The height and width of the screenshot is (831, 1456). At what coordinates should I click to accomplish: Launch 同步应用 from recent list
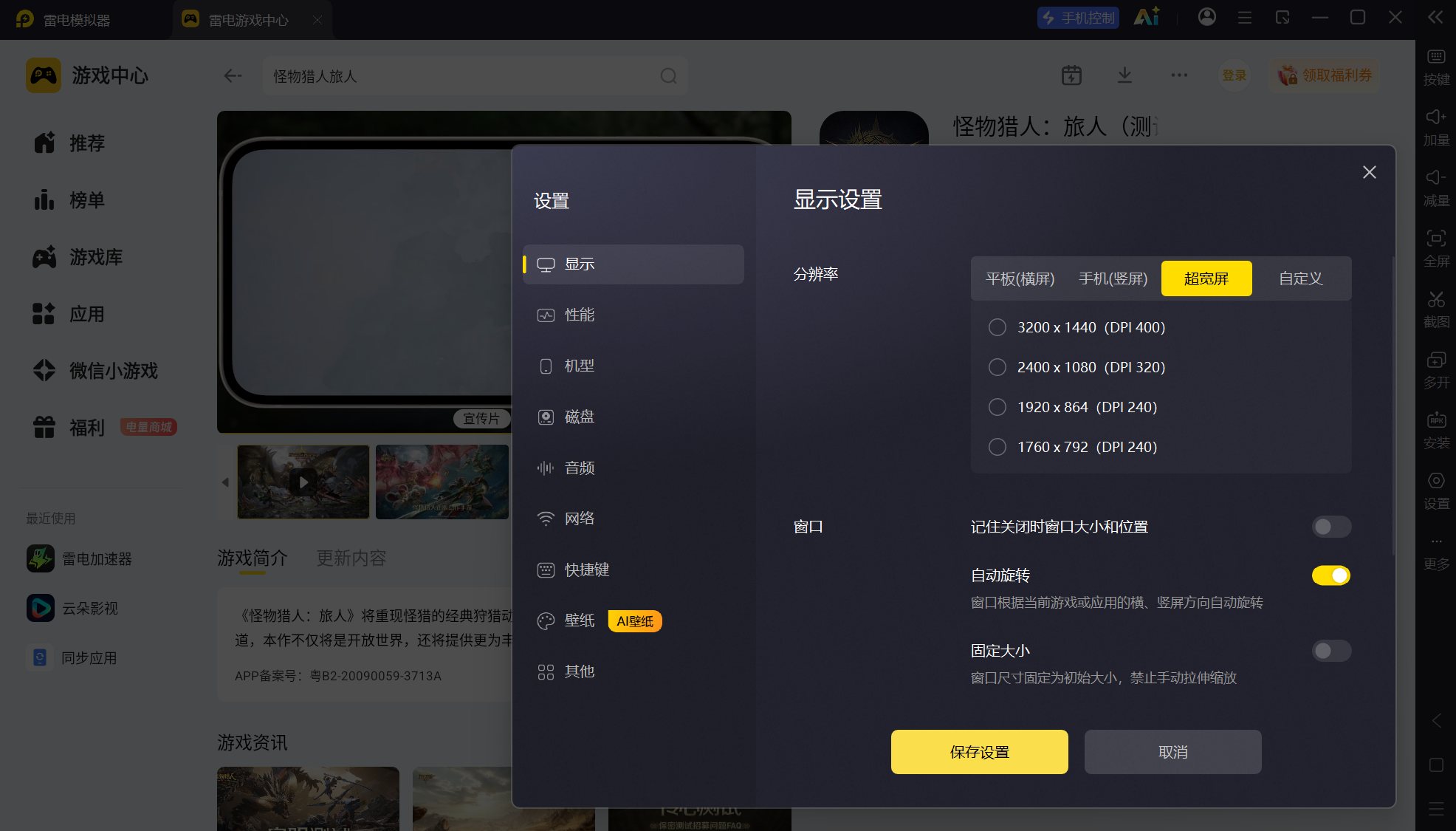pos(72,657)
